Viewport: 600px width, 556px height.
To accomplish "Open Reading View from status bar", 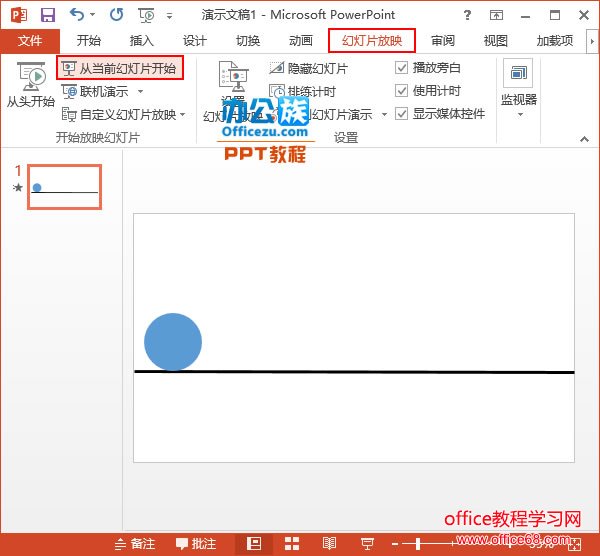I will (x=329, y=543).
